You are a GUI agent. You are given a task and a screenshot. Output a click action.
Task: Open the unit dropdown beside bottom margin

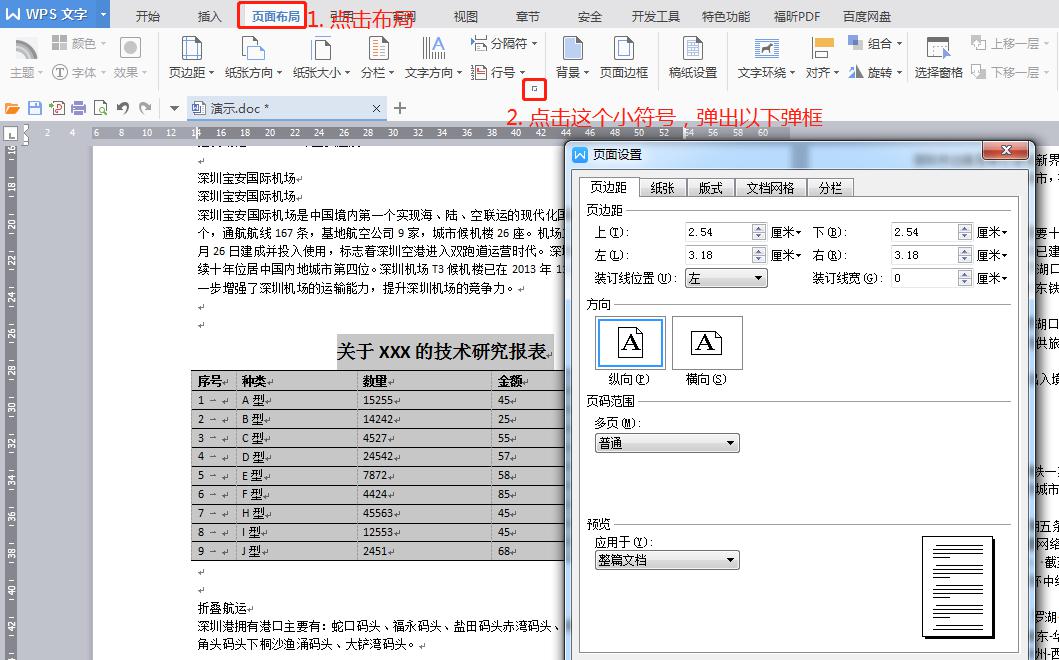tap(992, 232)
